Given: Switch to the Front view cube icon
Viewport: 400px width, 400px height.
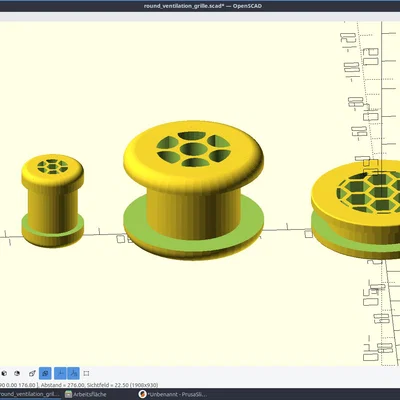Looking at the screenshot, I should [4, 373].
